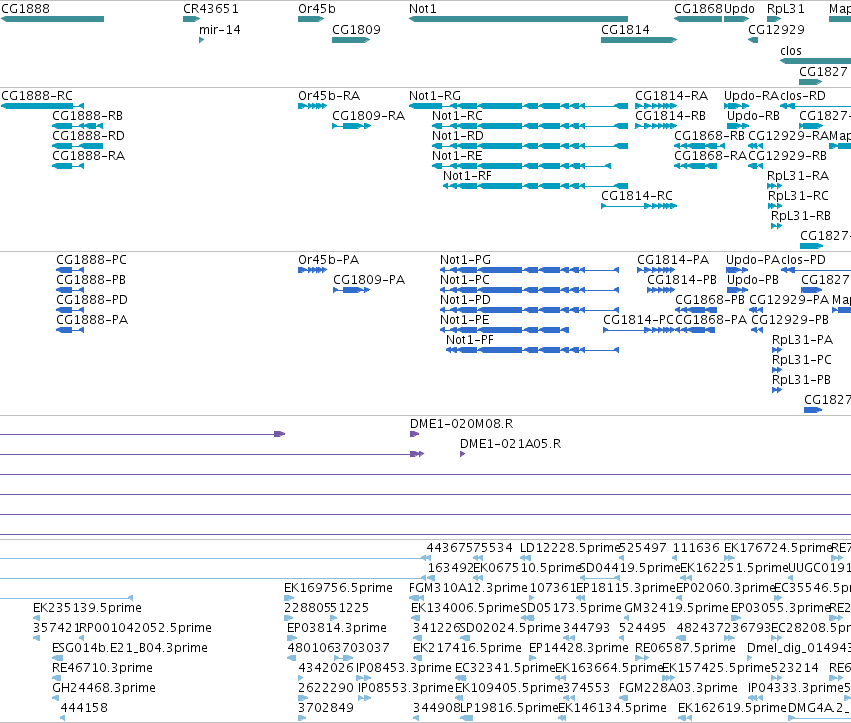Click transcript RpL31-RC
851x723 pixels.
[x=775, y=206]
